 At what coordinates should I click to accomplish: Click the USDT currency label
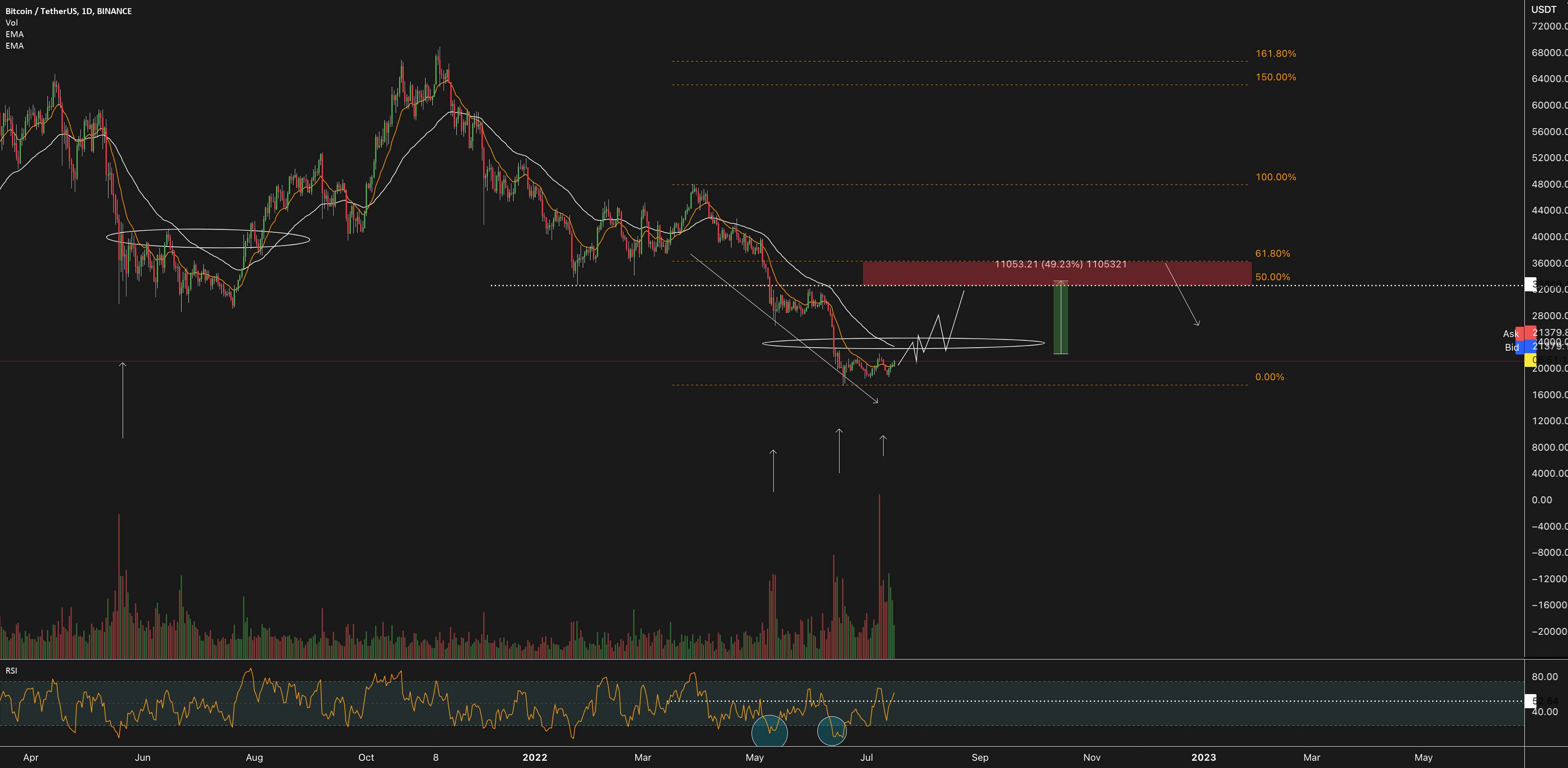coord(1544,9)
